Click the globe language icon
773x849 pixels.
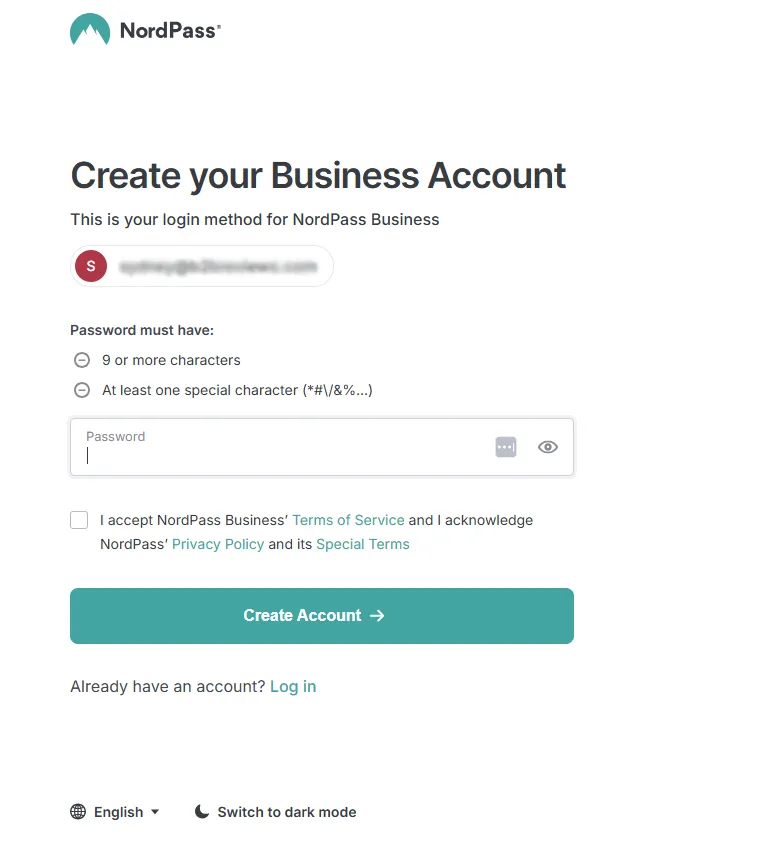point(78,812)
